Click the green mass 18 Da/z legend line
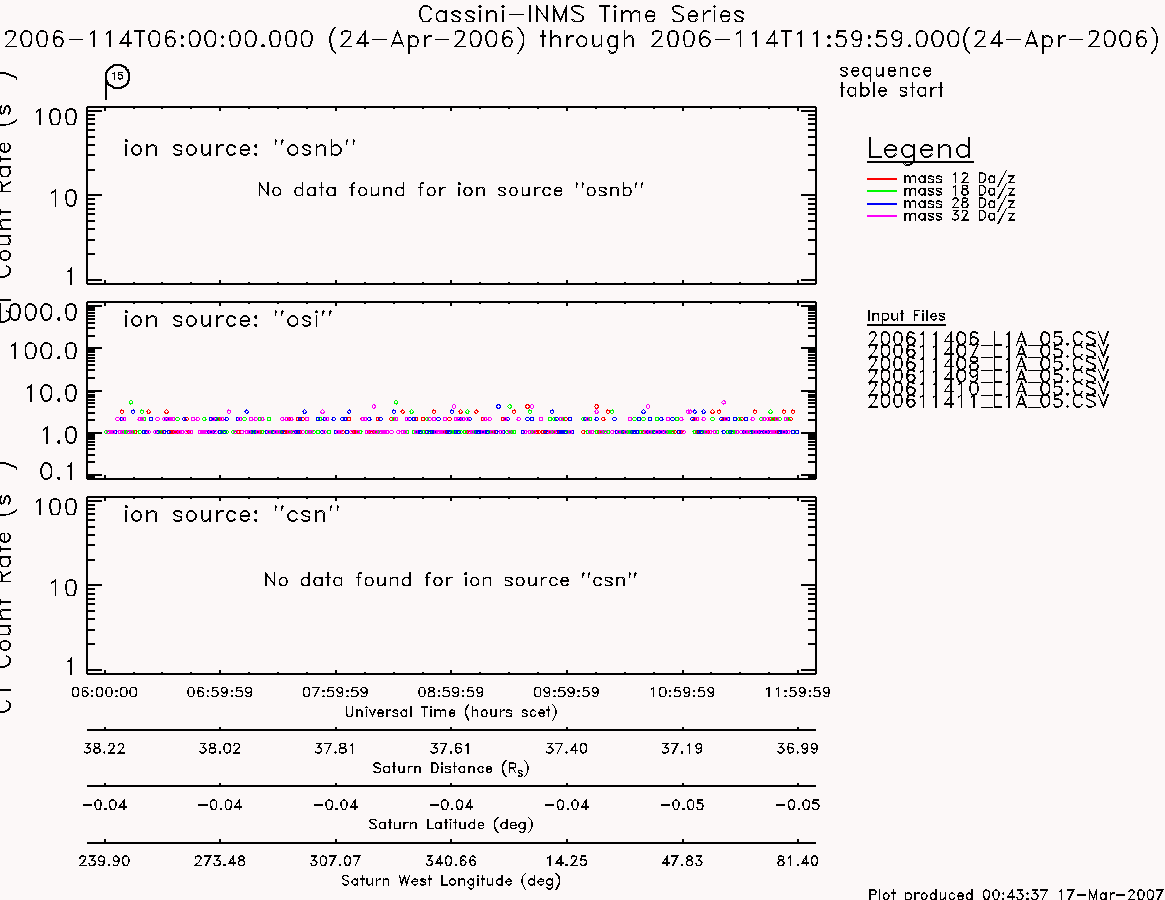Image resolution: width=1165 pixels, height=900 pixels. click(x=882, y=192)
